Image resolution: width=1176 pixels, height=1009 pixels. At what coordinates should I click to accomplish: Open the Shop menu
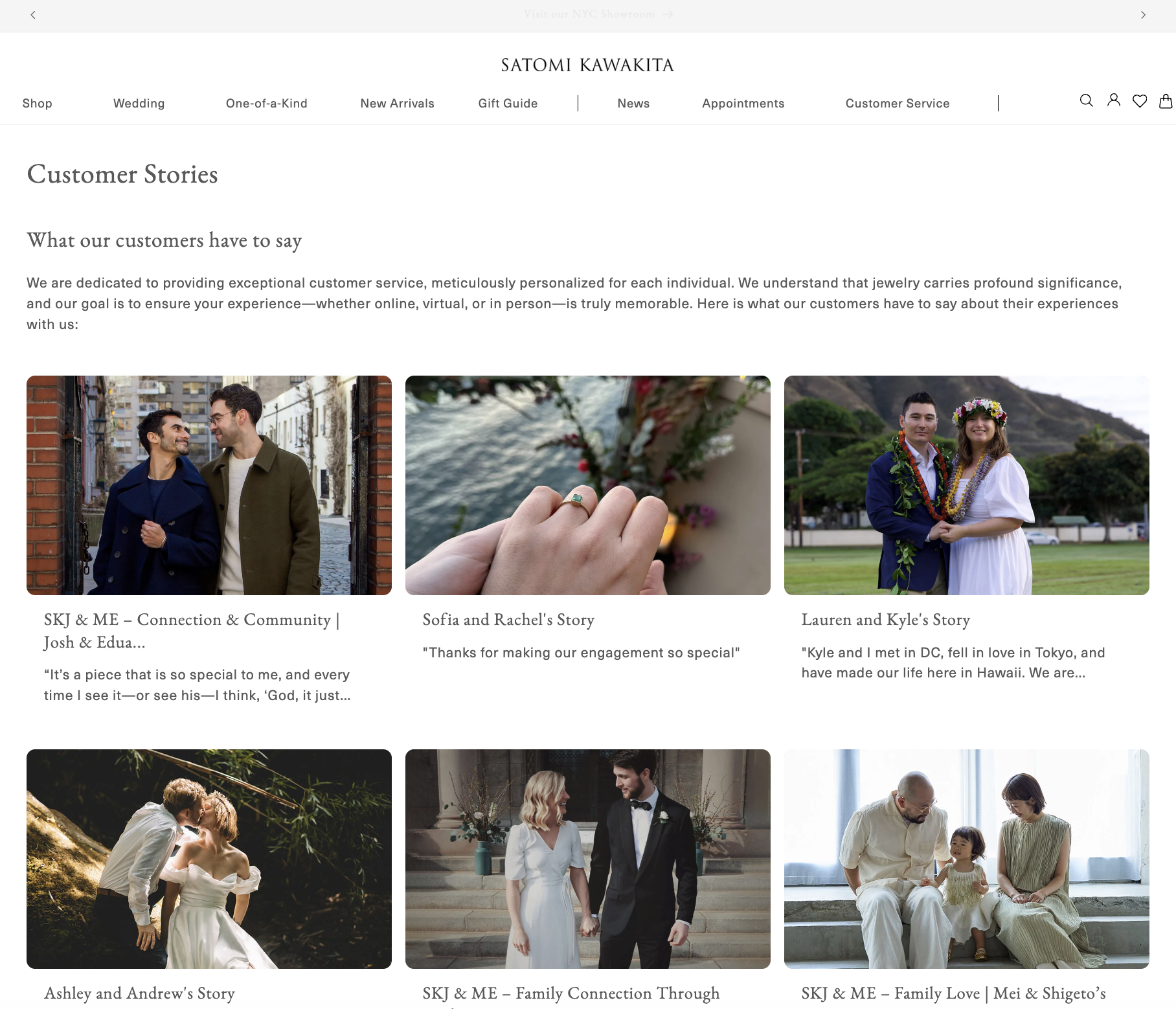coord(37,104)
